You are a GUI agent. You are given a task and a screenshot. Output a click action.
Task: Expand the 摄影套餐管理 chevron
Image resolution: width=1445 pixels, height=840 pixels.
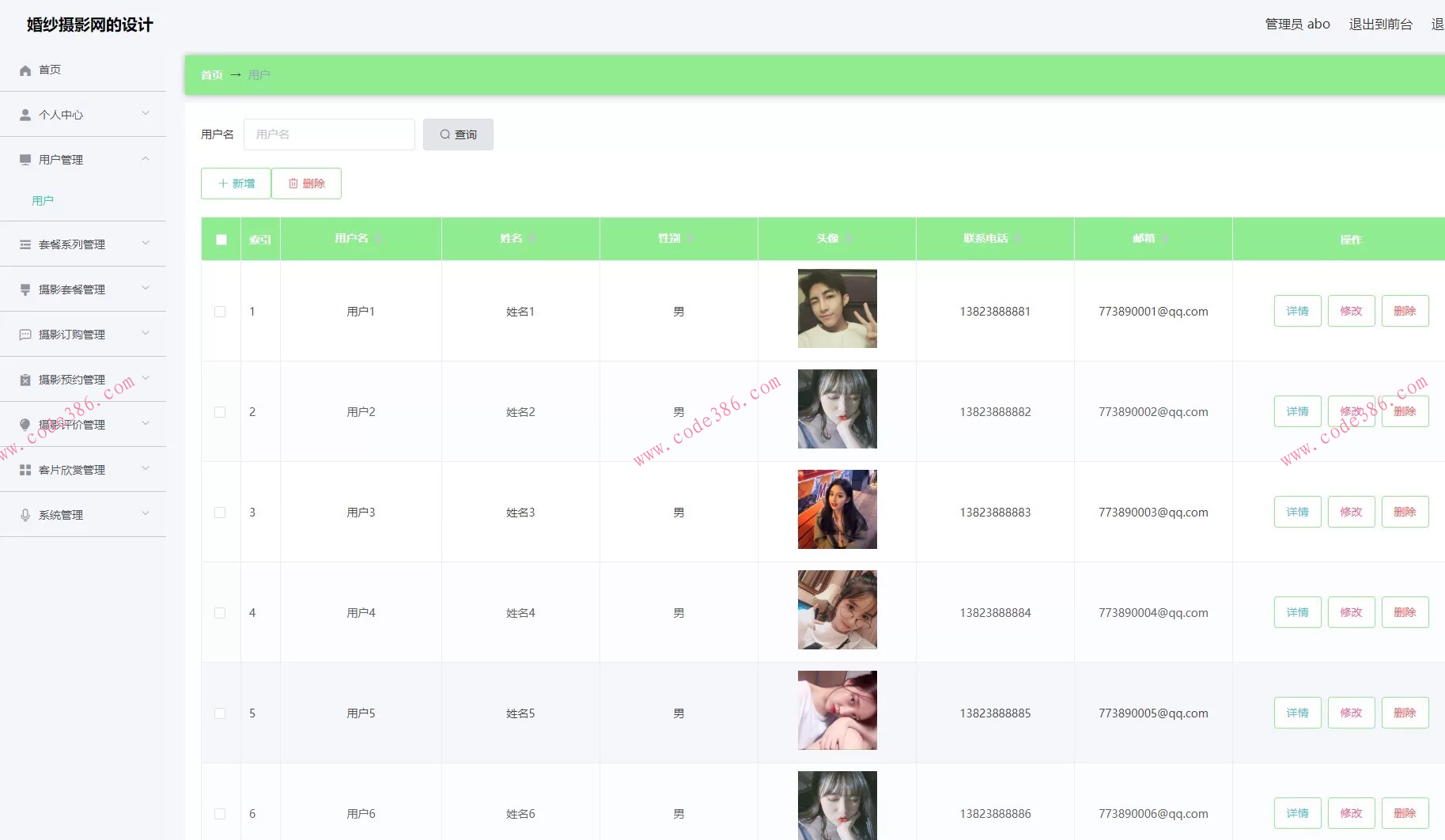coord(146,288)
